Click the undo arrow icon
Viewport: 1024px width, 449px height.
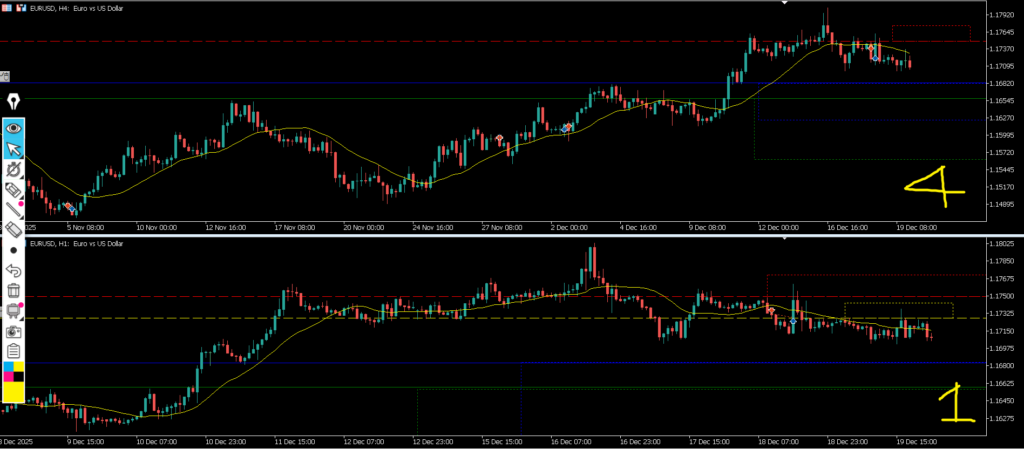pyautogui.click(x=14, y=270)
